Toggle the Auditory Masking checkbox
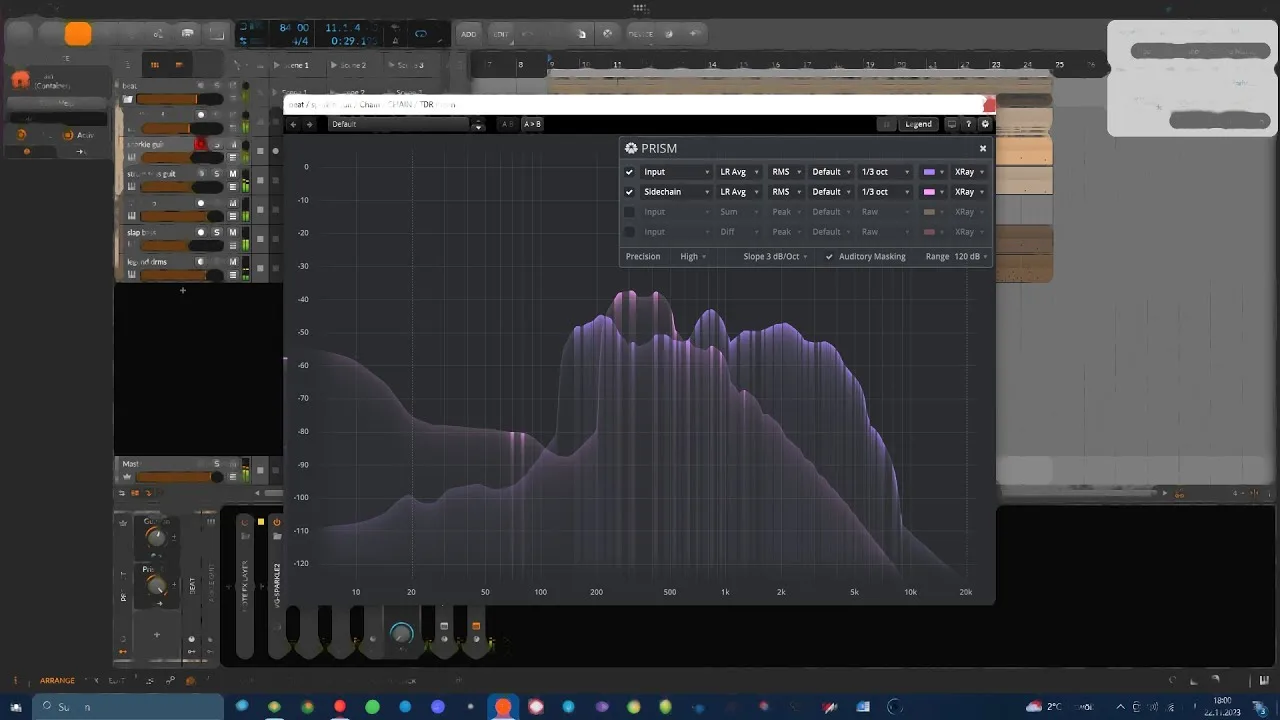This screenshot has height=720, width=1280. click(x=829, y=257)
